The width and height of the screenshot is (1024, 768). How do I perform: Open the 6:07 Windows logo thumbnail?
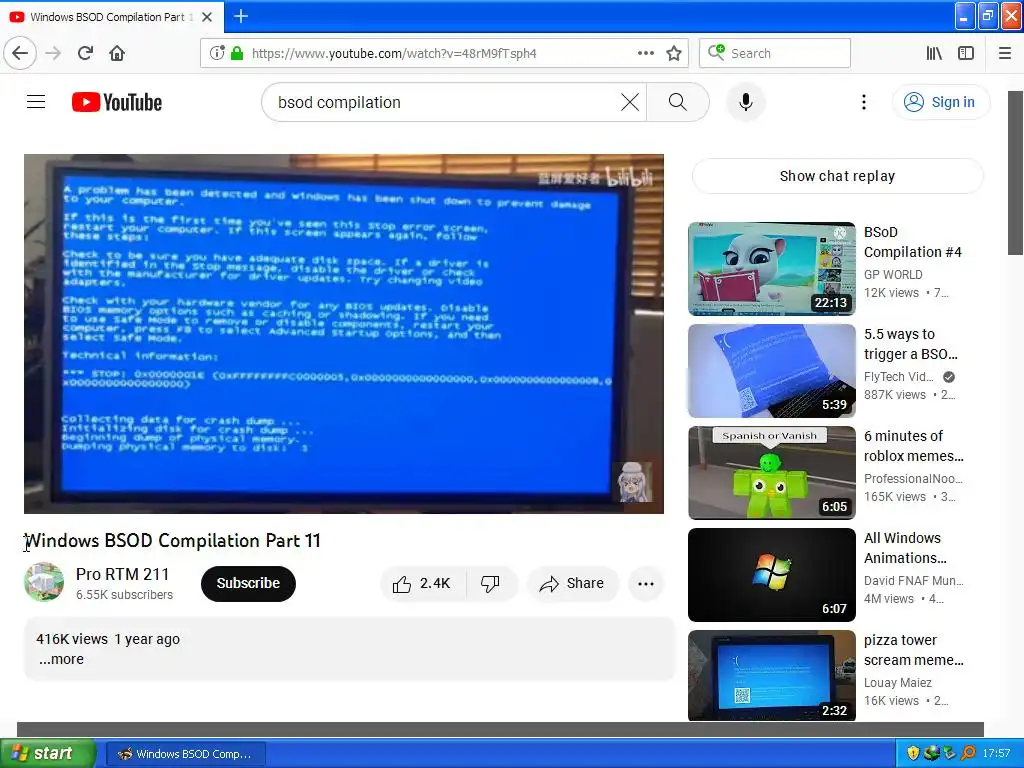coord(771,575)
